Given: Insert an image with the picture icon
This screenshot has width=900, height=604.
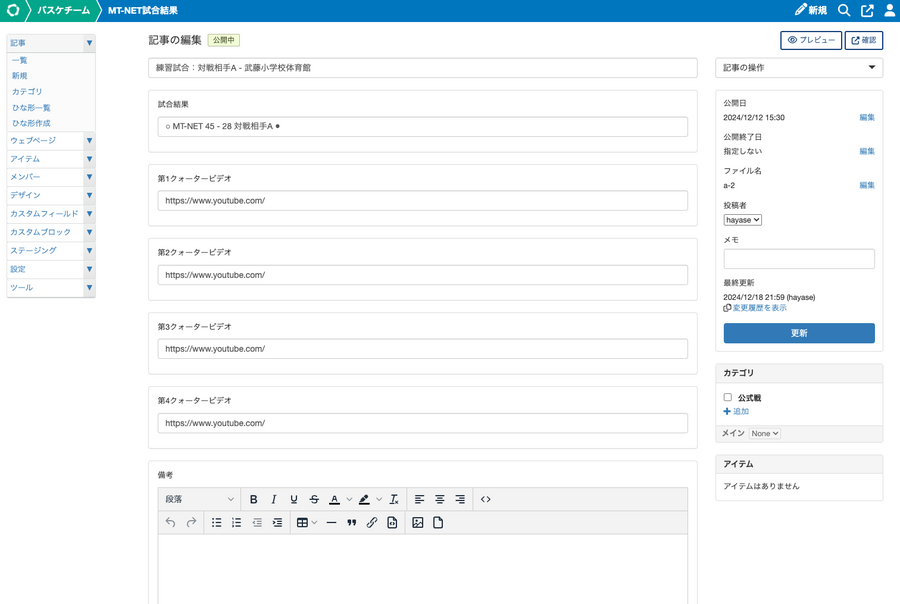Looking at the screenshot, I should coord(418,522).
